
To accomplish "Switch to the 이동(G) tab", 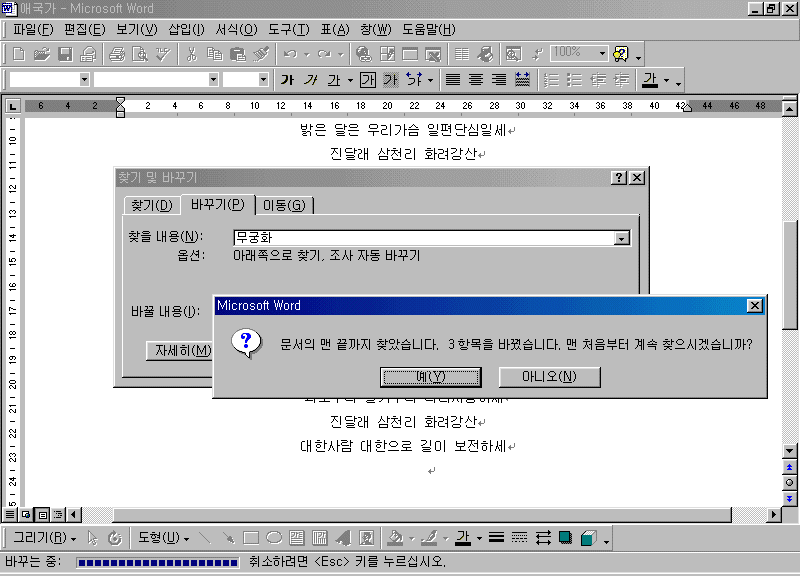I will pos(284,206).
